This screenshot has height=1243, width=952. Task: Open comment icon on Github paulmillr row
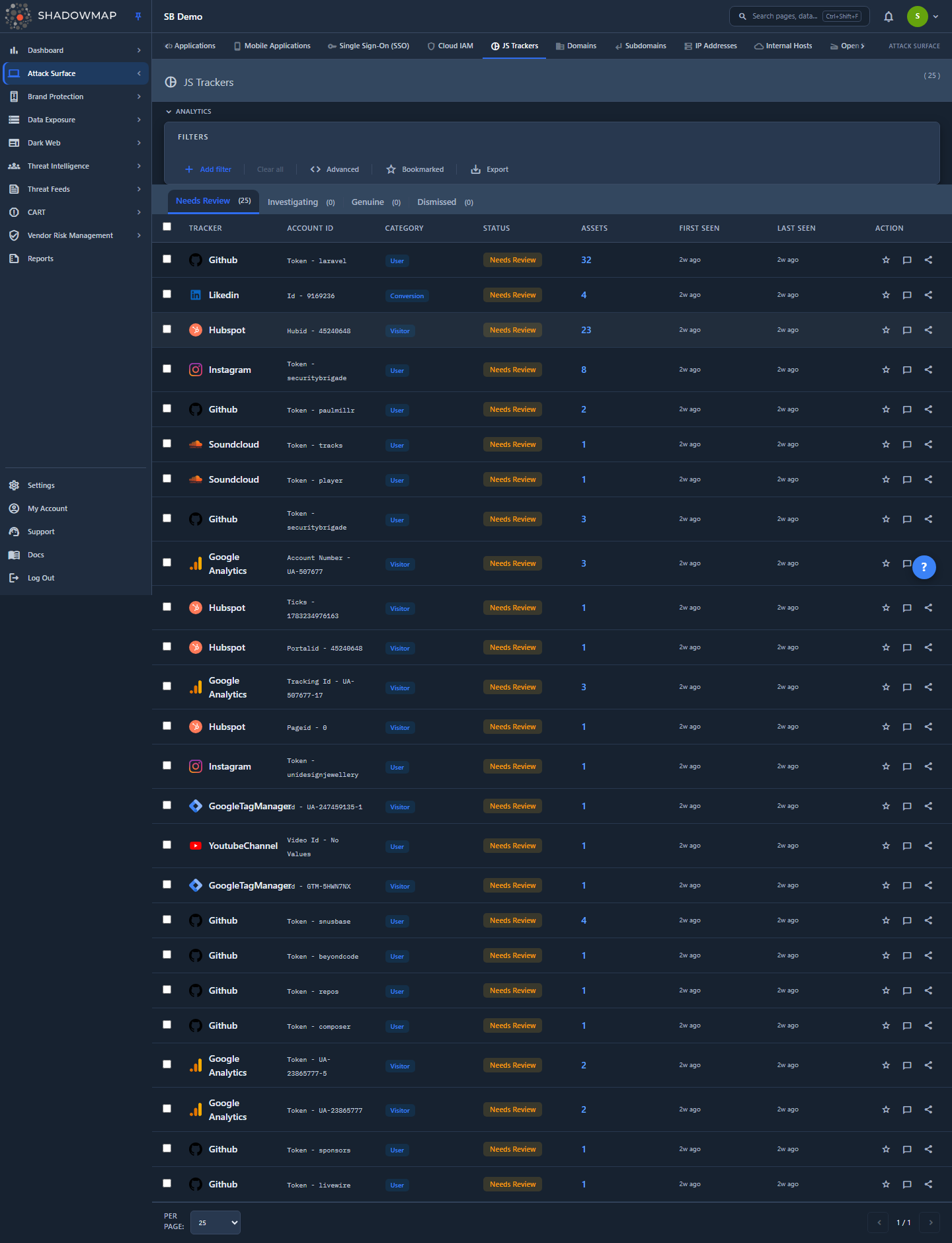pos(907,409)
